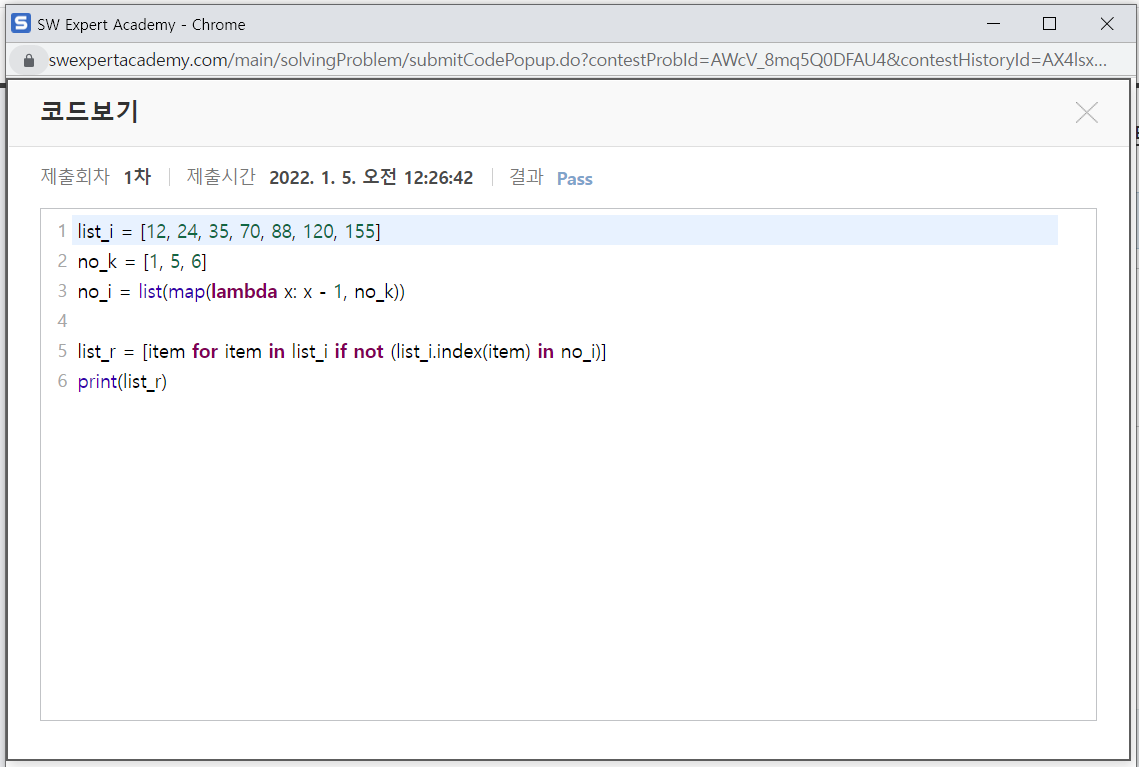Click the 코드보기 heading
The width and height of the screenshot is (1139, 767).
coord(89,111)
